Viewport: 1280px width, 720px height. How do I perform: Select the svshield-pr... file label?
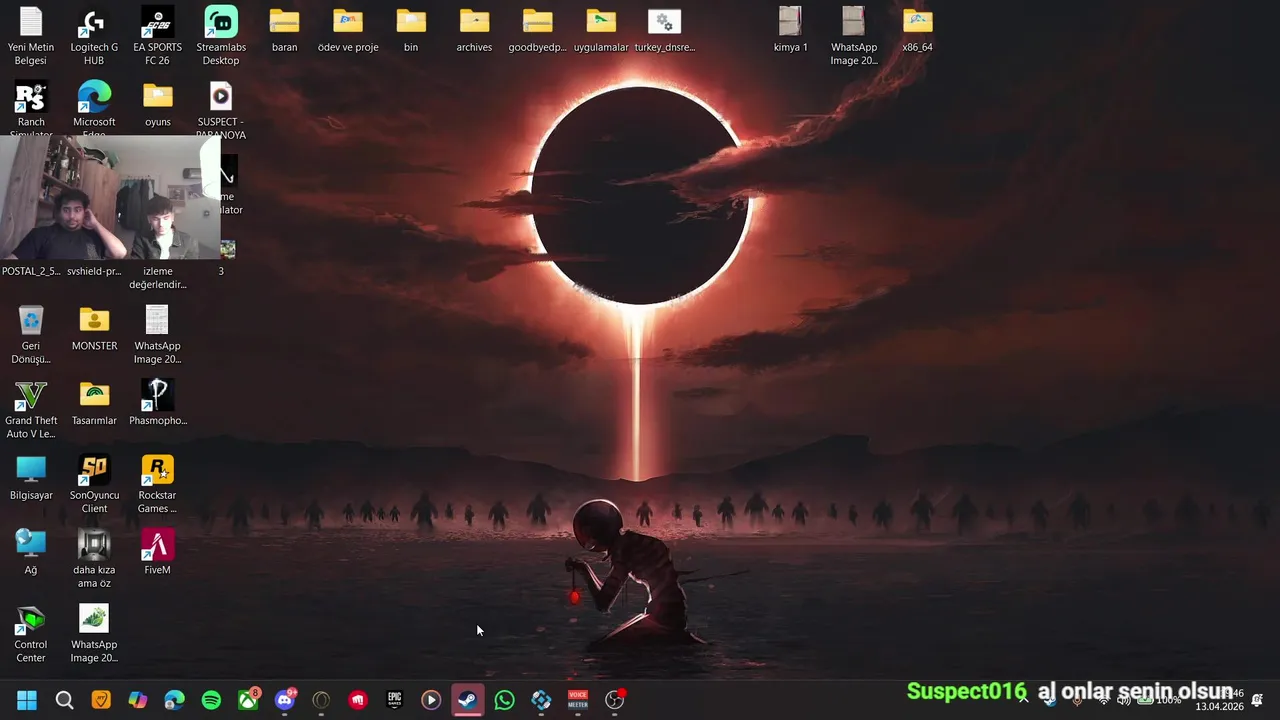94,271
